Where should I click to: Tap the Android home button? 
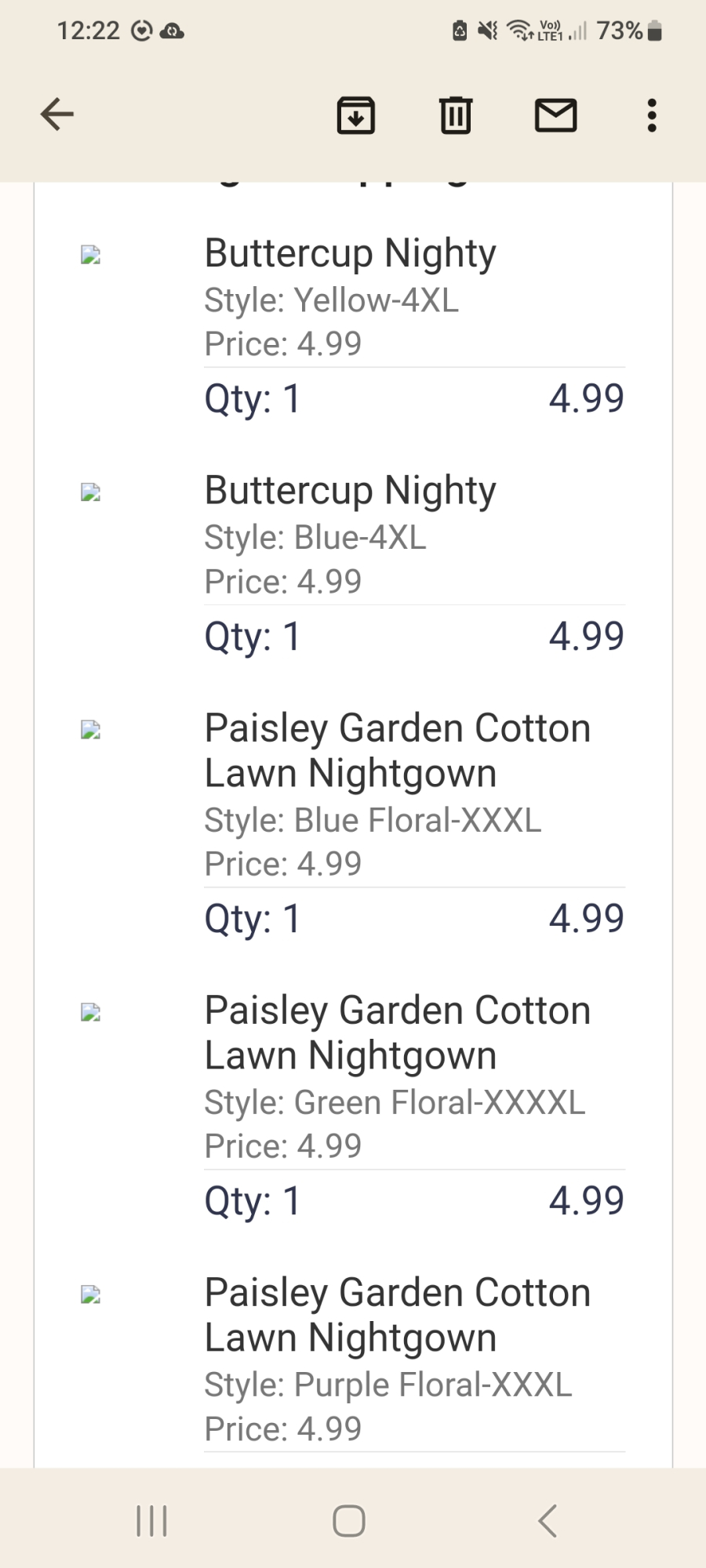click(x=349, y=1521)
